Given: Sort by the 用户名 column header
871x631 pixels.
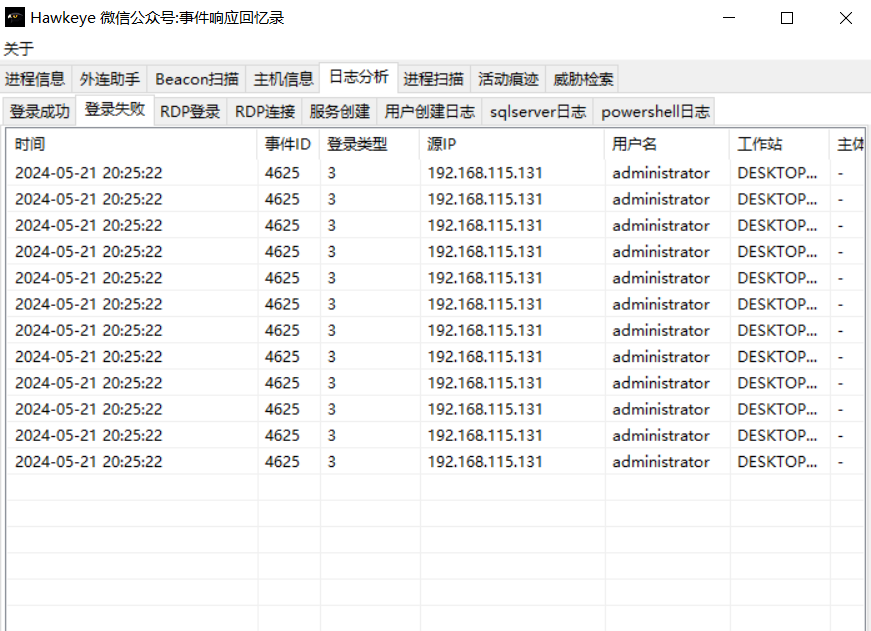Looking at the screenshot, I should pyautogui.click(x=667, y=144).
